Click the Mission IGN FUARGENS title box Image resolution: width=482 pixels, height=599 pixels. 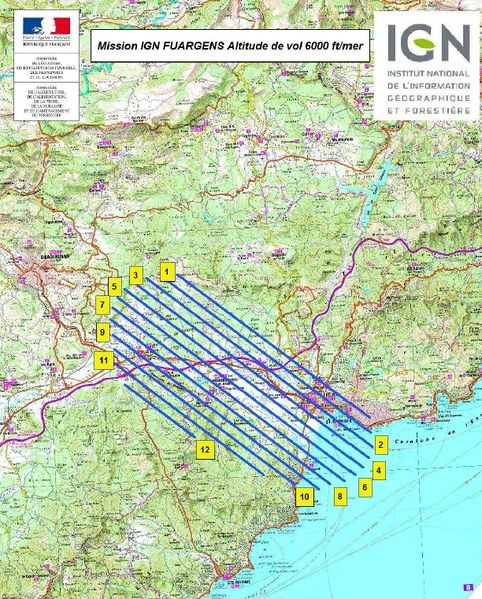click(x=230, y=46)
